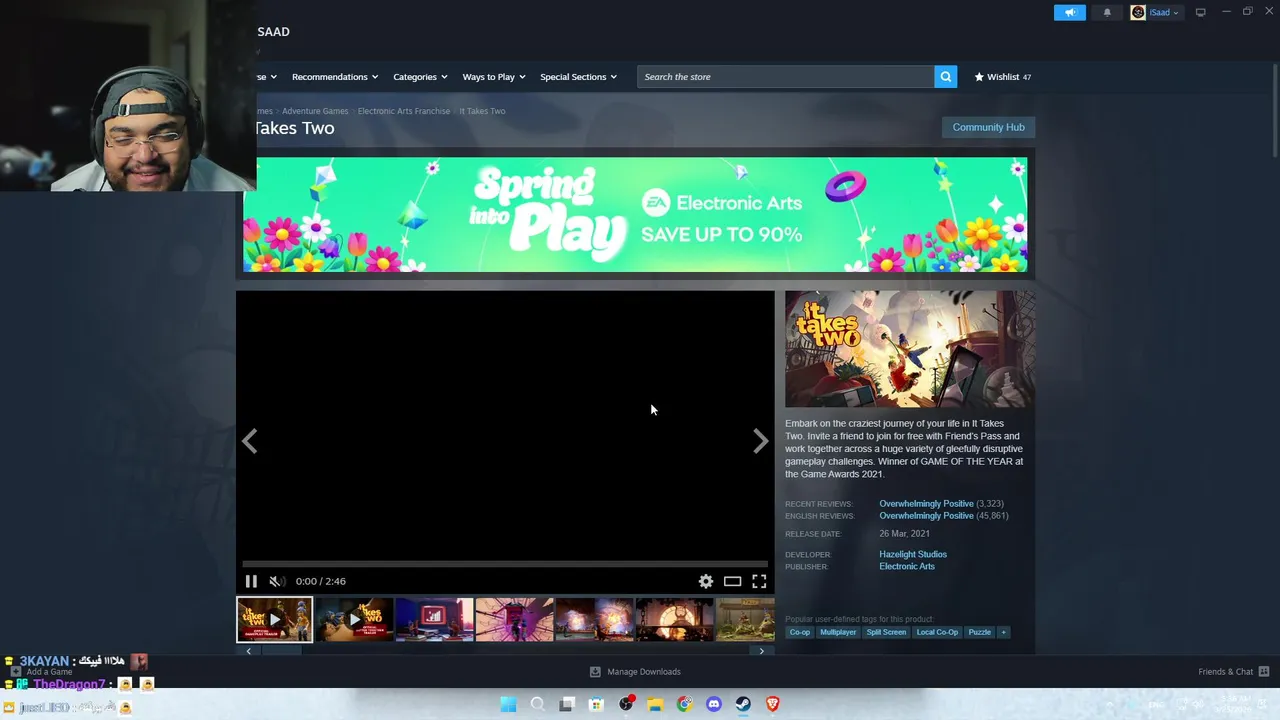Open English reviews Overwhelmingly Positive link
The image size is (1280, 720).
click(x=926, y=516)
